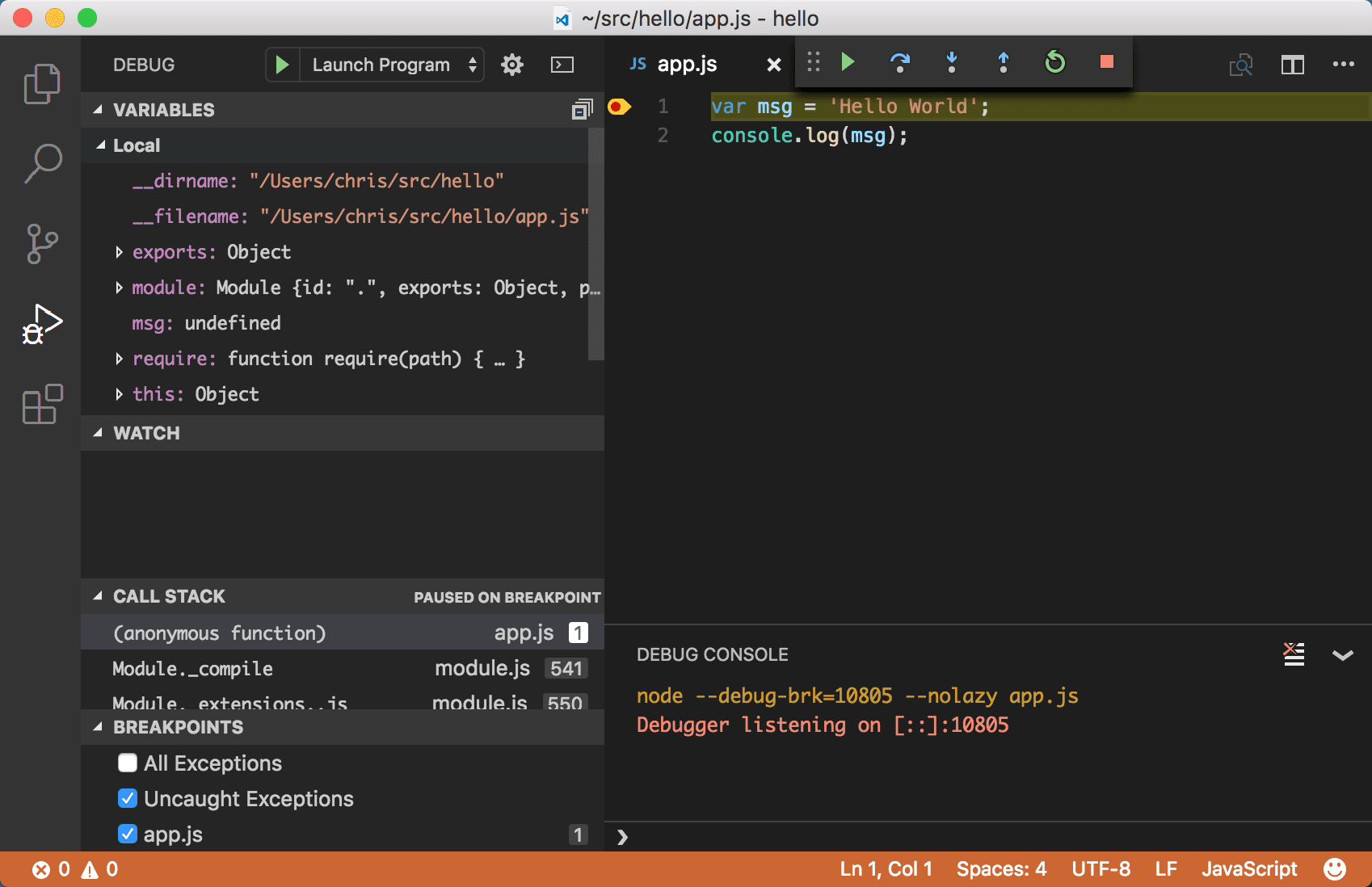
Task: Open debug configuration gear icon
Action: [512, 65]
